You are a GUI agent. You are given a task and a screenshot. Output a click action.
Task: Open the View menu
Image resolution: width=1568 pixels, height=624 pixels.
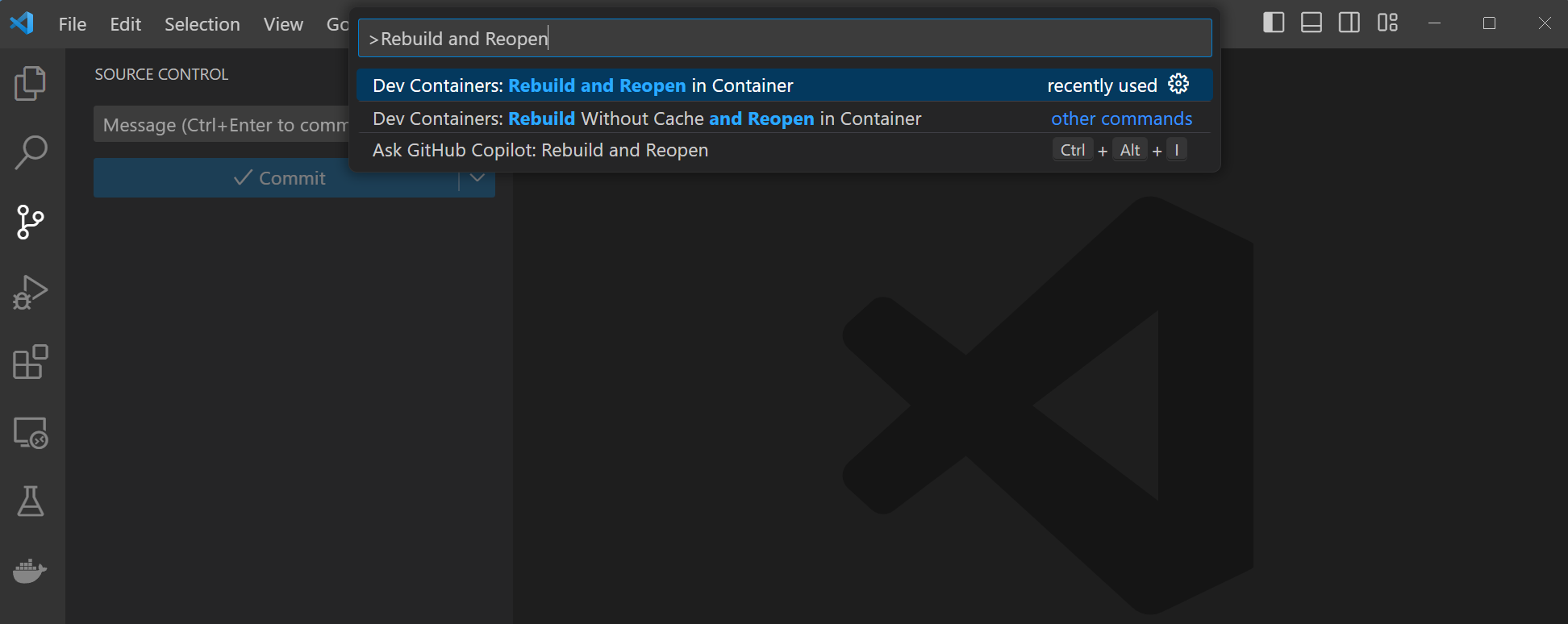pyautogui.click(x=283, y=24)
